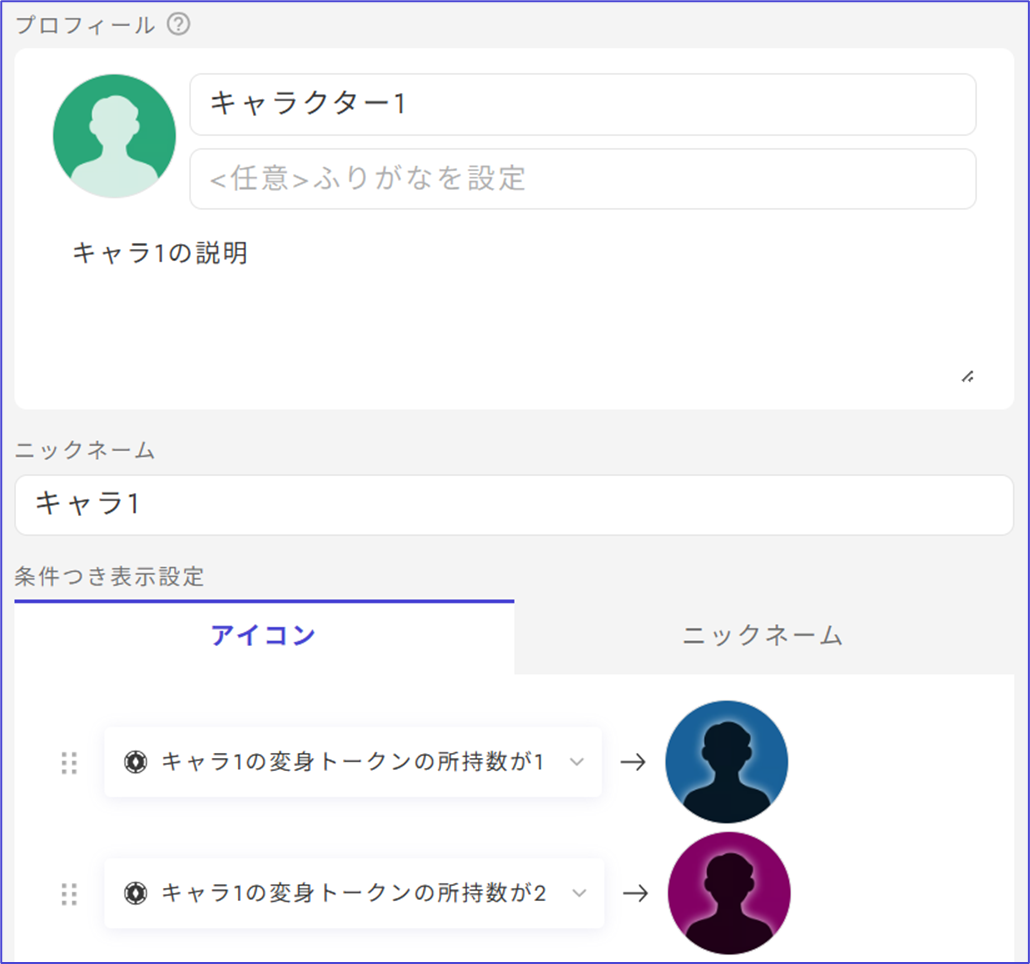Expand the chevron on the 所持数が2 condition
Image resolution: width=1030 pixels, height=964 pixels.
[x=578, y=893]
